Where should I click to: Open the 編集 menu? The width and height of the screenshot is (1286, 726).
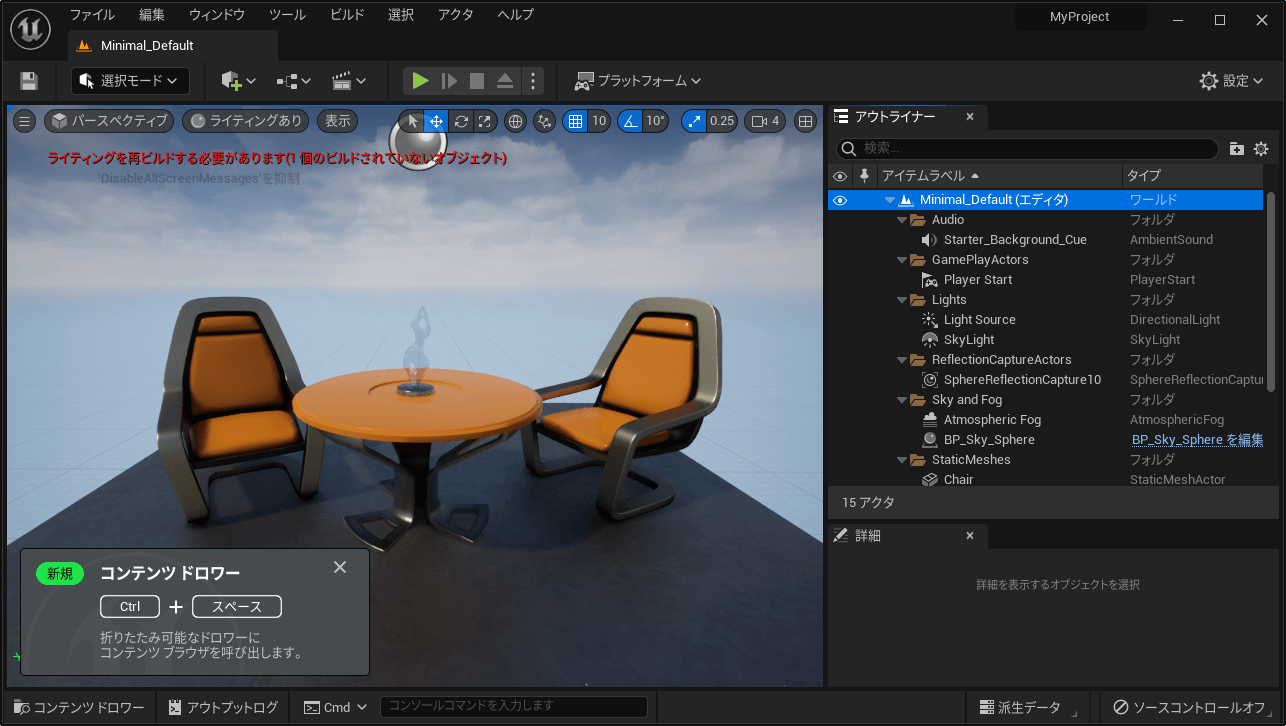point(152,15)
